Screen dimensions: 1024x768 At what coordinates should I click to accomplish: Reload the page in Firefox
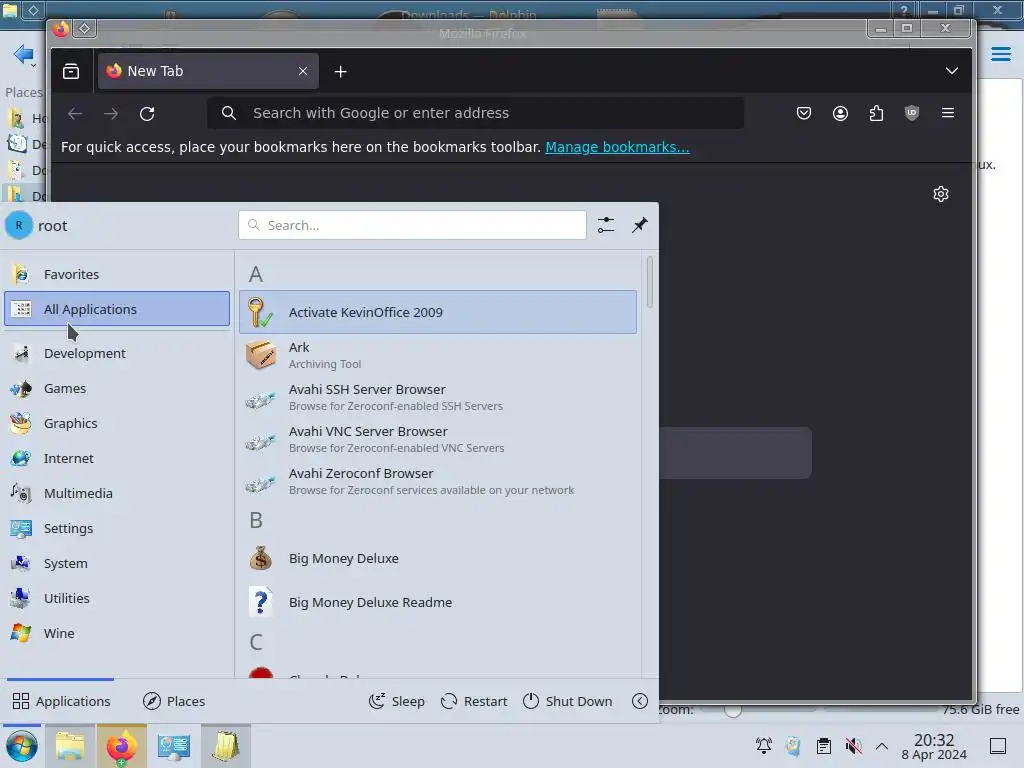(147, 114)
